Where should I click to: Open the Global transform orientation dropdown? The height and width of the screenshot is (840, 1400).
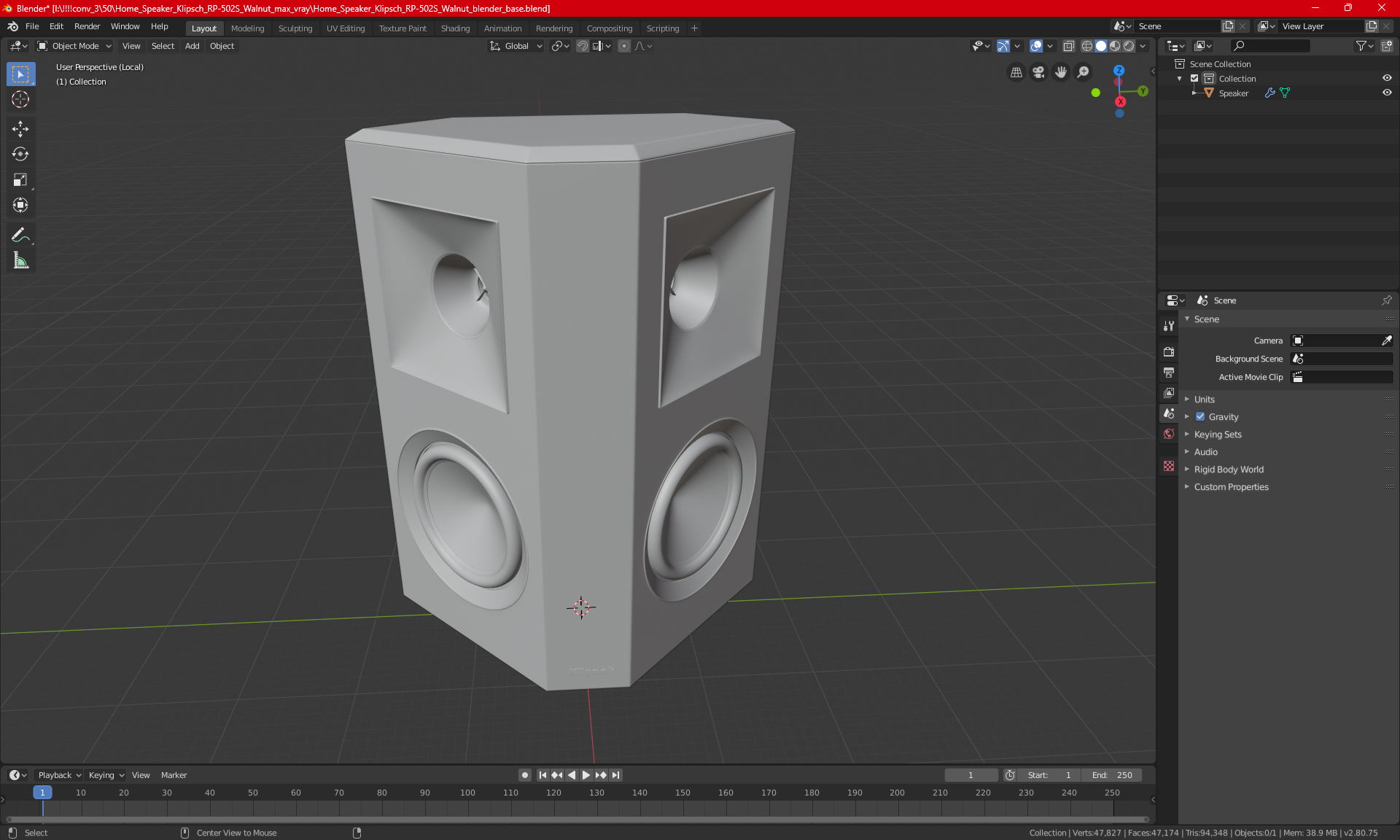516,46
